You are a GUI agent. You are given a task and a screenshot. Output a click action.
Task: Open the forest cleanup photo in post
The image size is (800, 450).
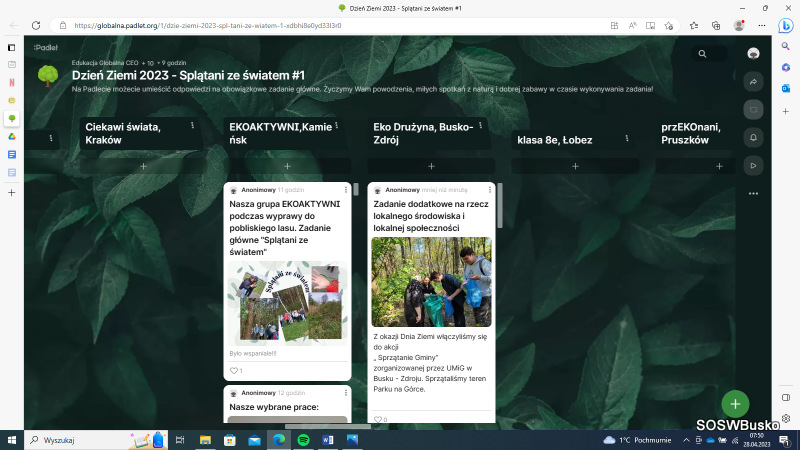(431, 281)
